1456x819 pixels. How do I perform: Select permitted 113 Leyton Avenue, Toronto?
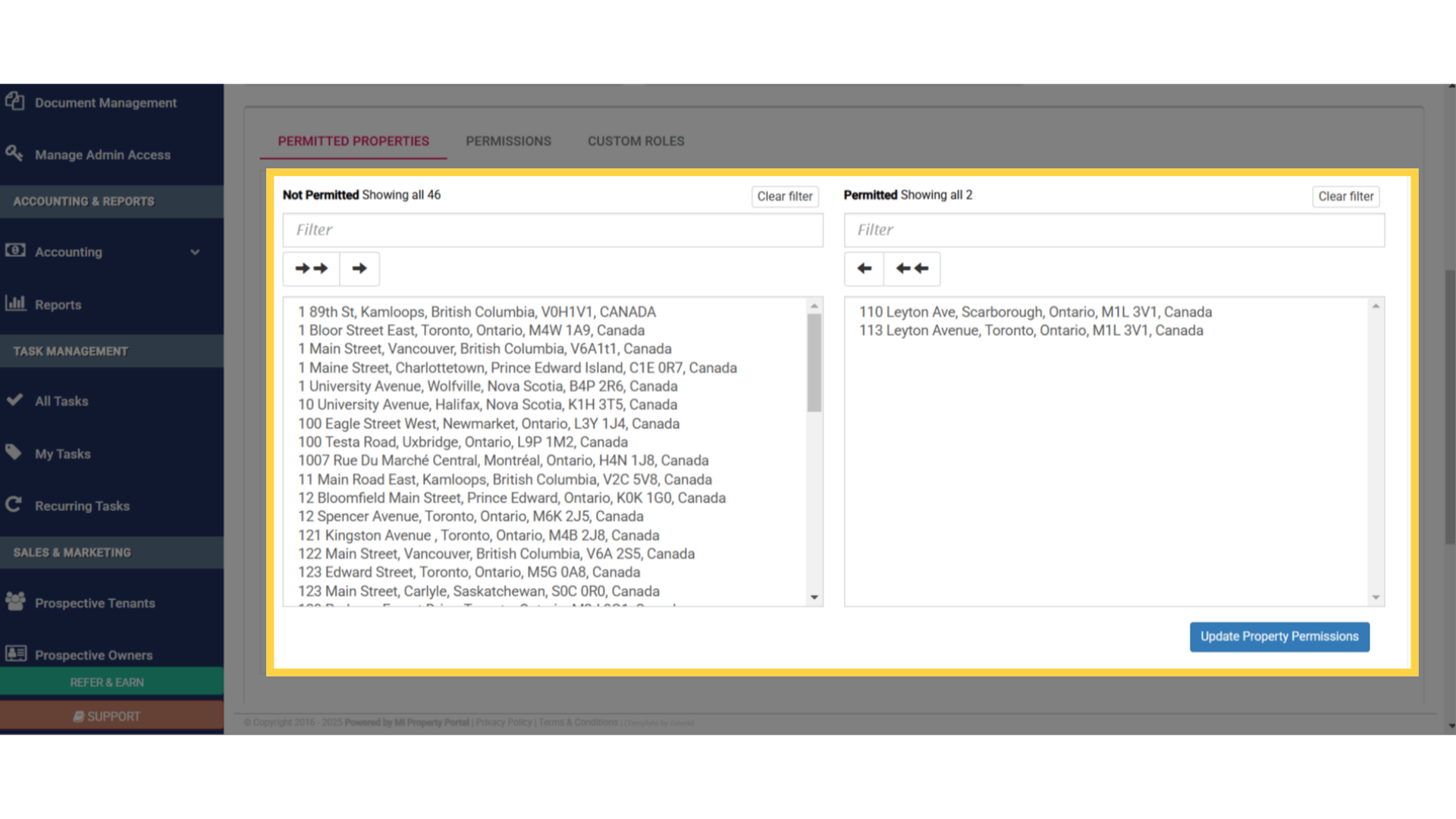(1031, 331)
